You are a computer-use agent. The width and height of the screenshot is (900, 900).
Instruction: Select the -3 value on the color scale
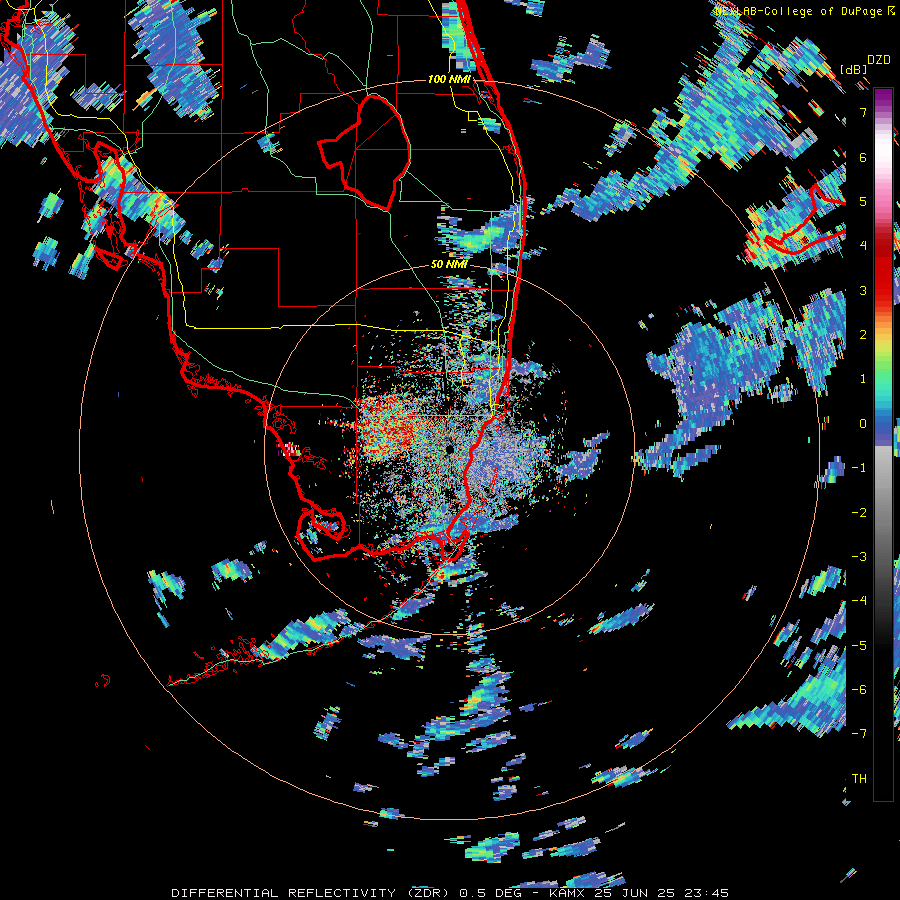coord(859,556)
